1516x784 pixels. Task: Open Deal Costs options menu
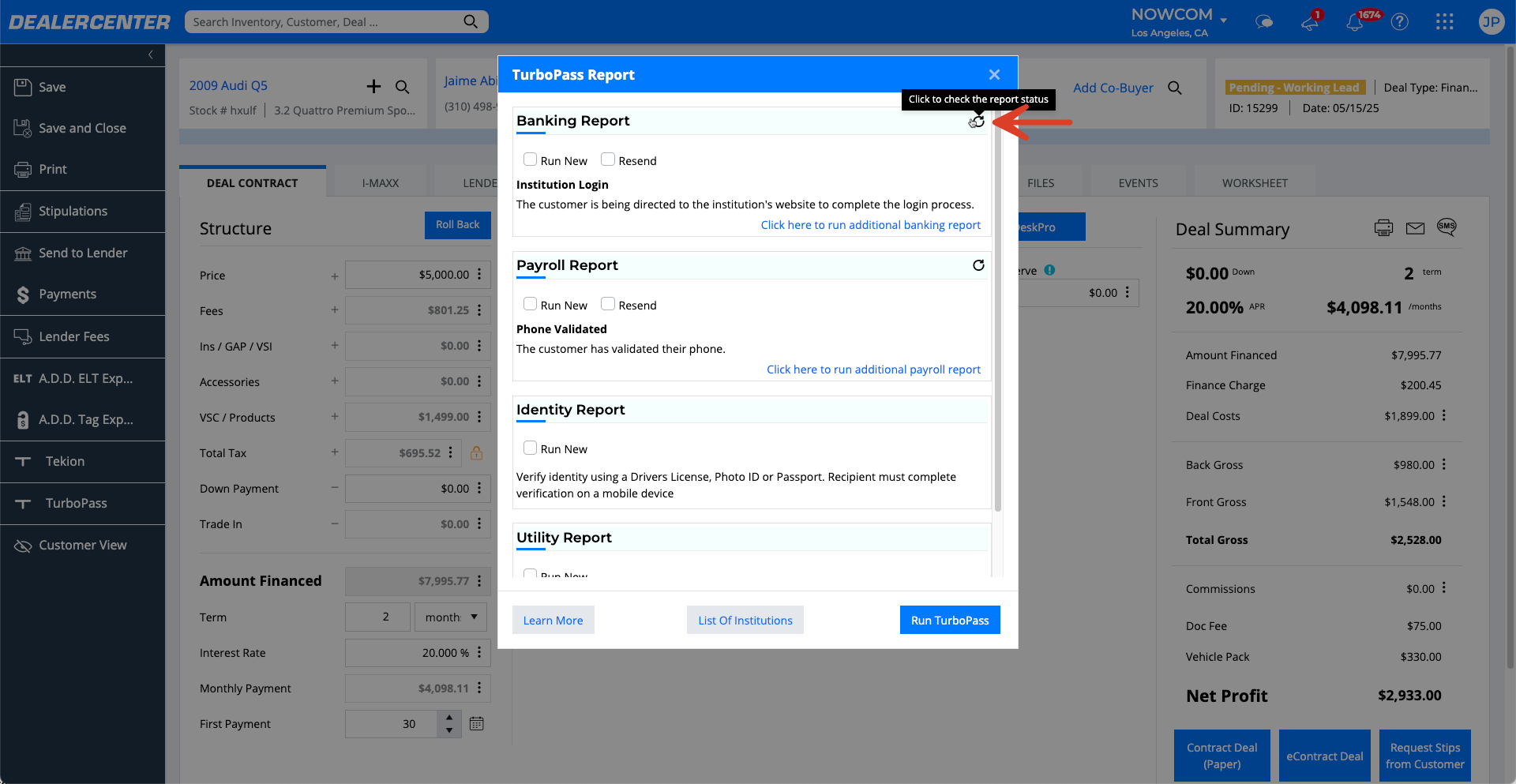click(x=1444, y=415)
